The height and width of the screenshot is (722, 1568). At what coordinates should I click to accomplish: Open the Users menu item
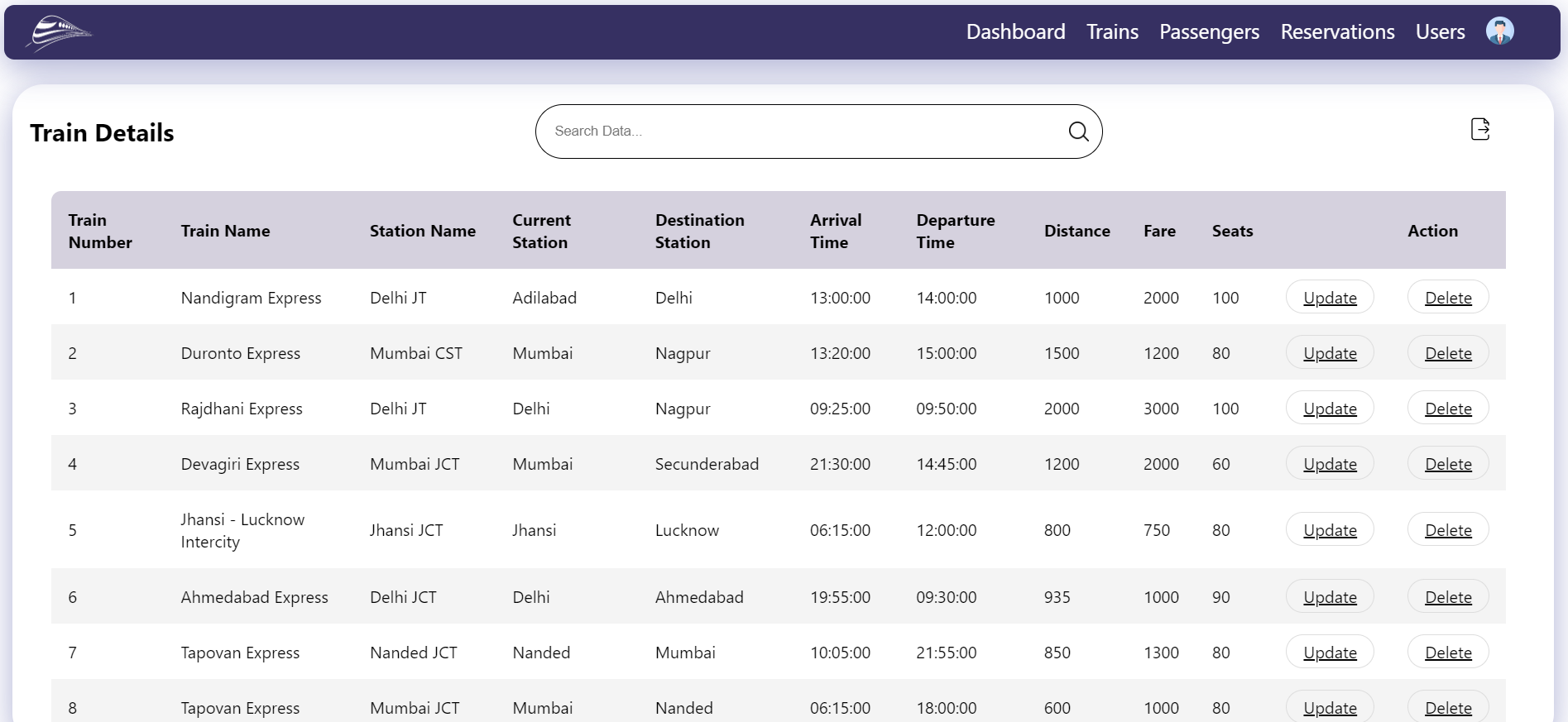[x=1440, y=31]
